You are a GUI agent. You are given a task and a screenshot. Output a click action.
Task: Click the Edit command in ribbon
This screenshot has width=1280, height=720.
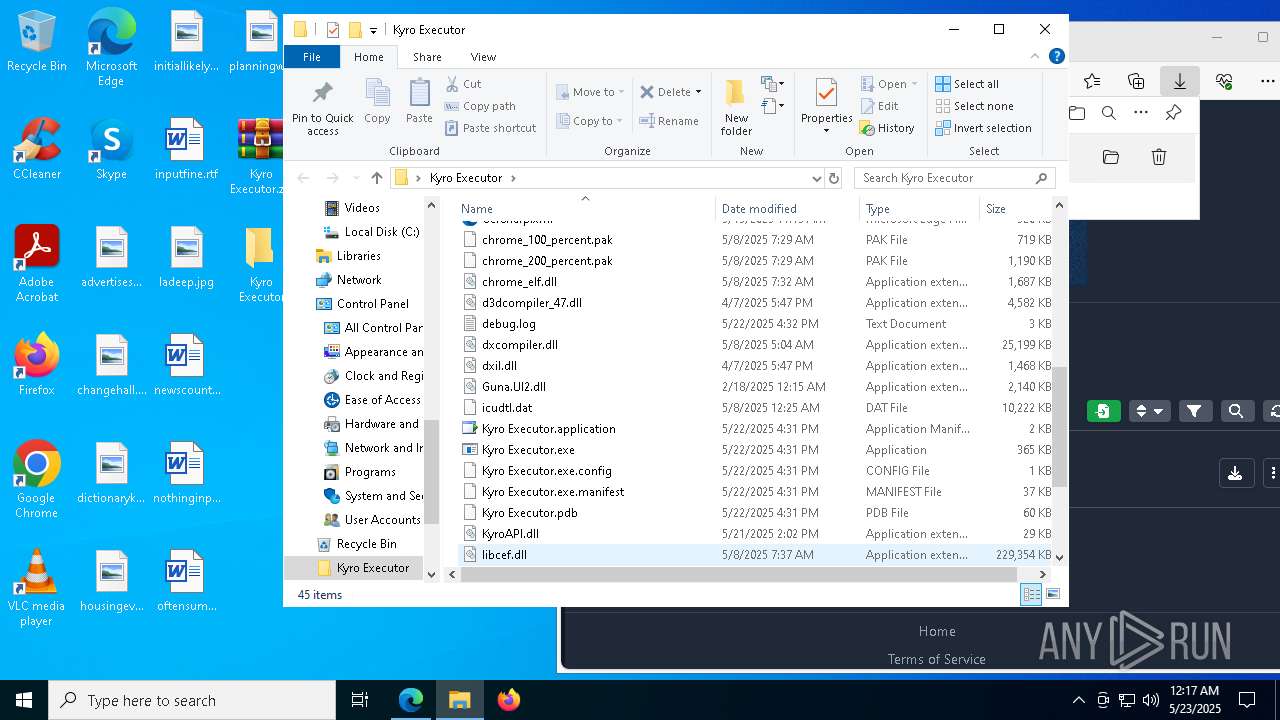879,106
